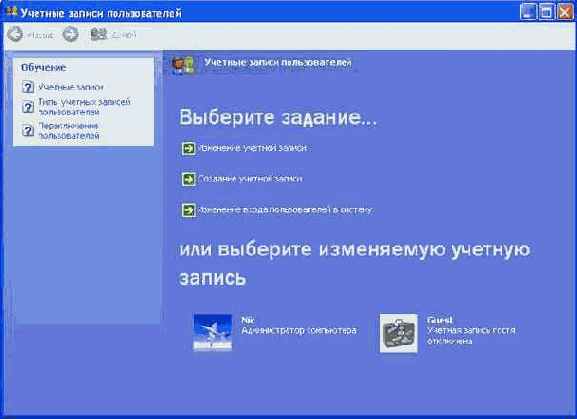The height and width of the screenshot is (419, 577).
Task: Click the User Accounts header icon
Action: pos(183,65)
